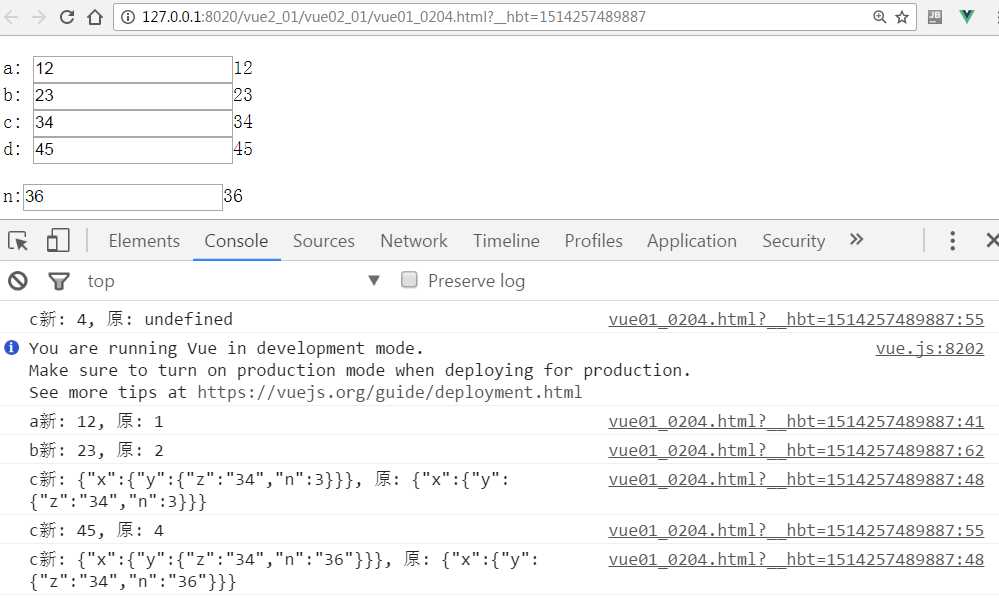Activate the DevTools inspect element picker
This screenshot has width=999, height=598.
18,241
